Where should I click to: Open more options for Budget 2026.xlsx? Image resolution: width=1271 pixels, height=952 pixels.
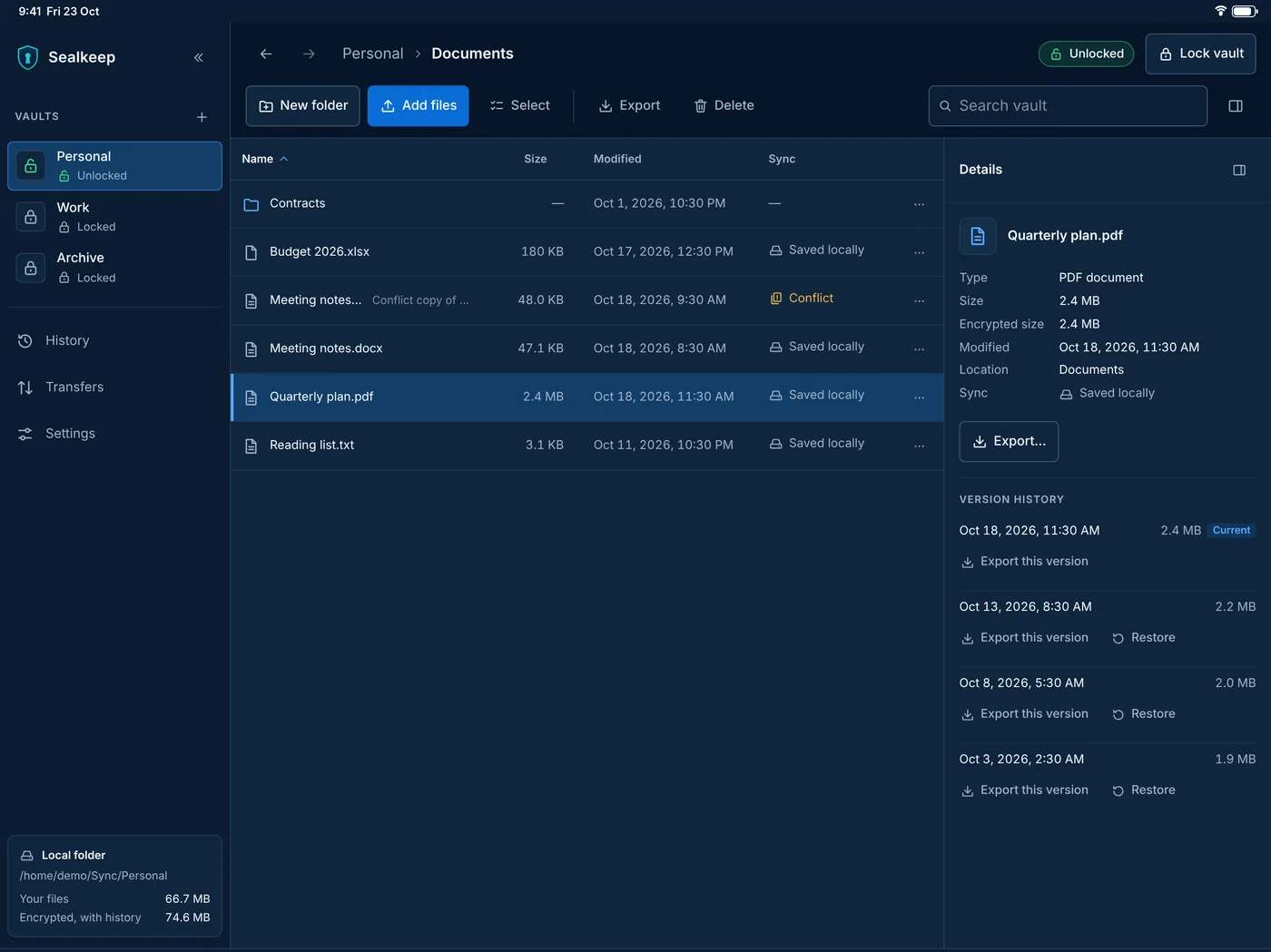click(920, 252)
